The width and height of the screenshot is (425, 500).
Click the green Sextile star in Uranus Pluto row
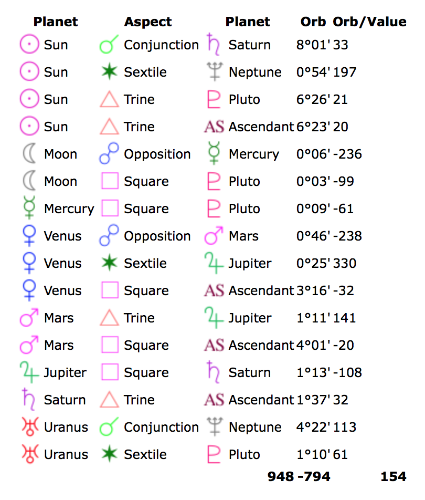(x=109, y=453)
